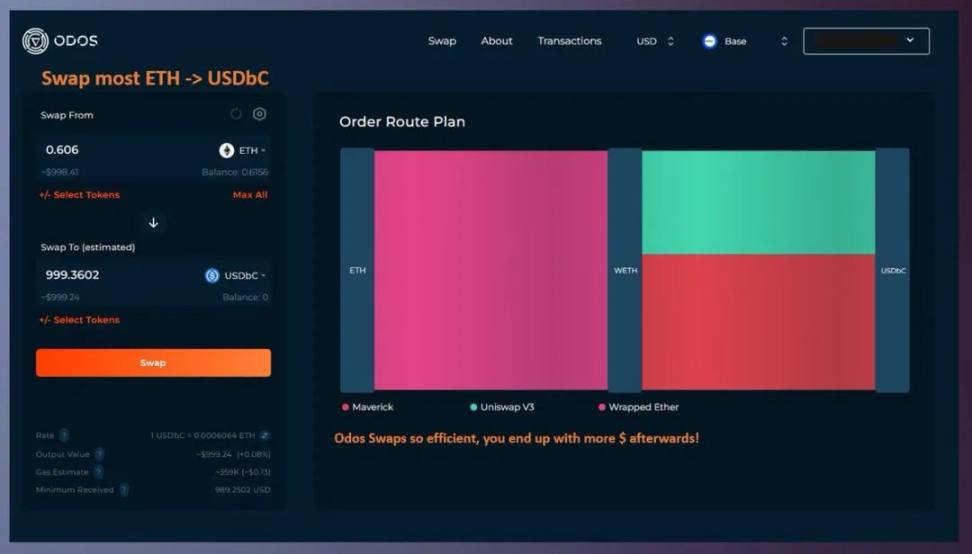The width and height of the screenshot is (972, 554).
Task: Click the Uniswap V3 route block
Action: point(758,203)
